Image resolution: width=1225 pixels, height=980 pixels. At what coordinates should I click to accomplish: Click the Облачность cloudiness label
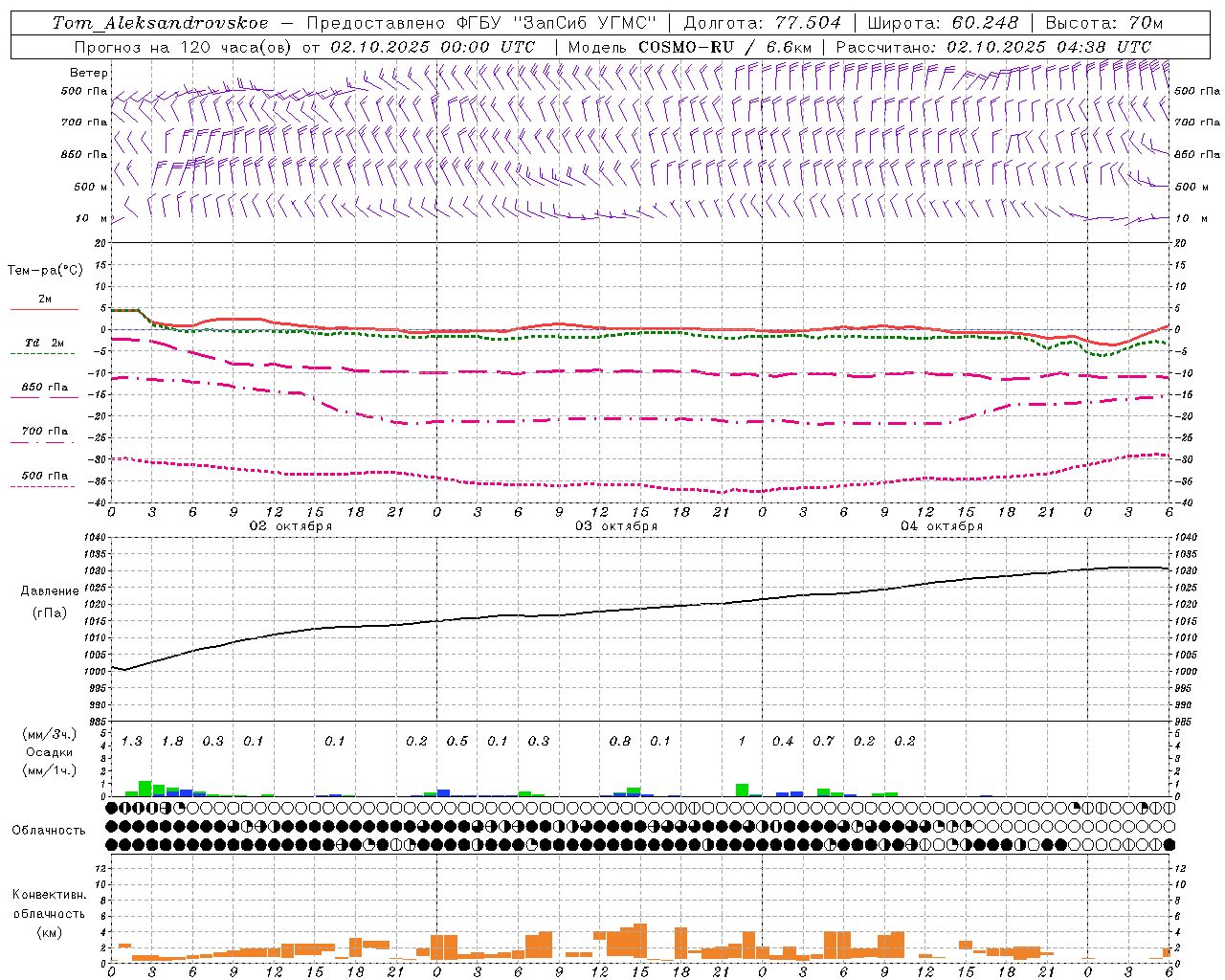coord(48,831)
